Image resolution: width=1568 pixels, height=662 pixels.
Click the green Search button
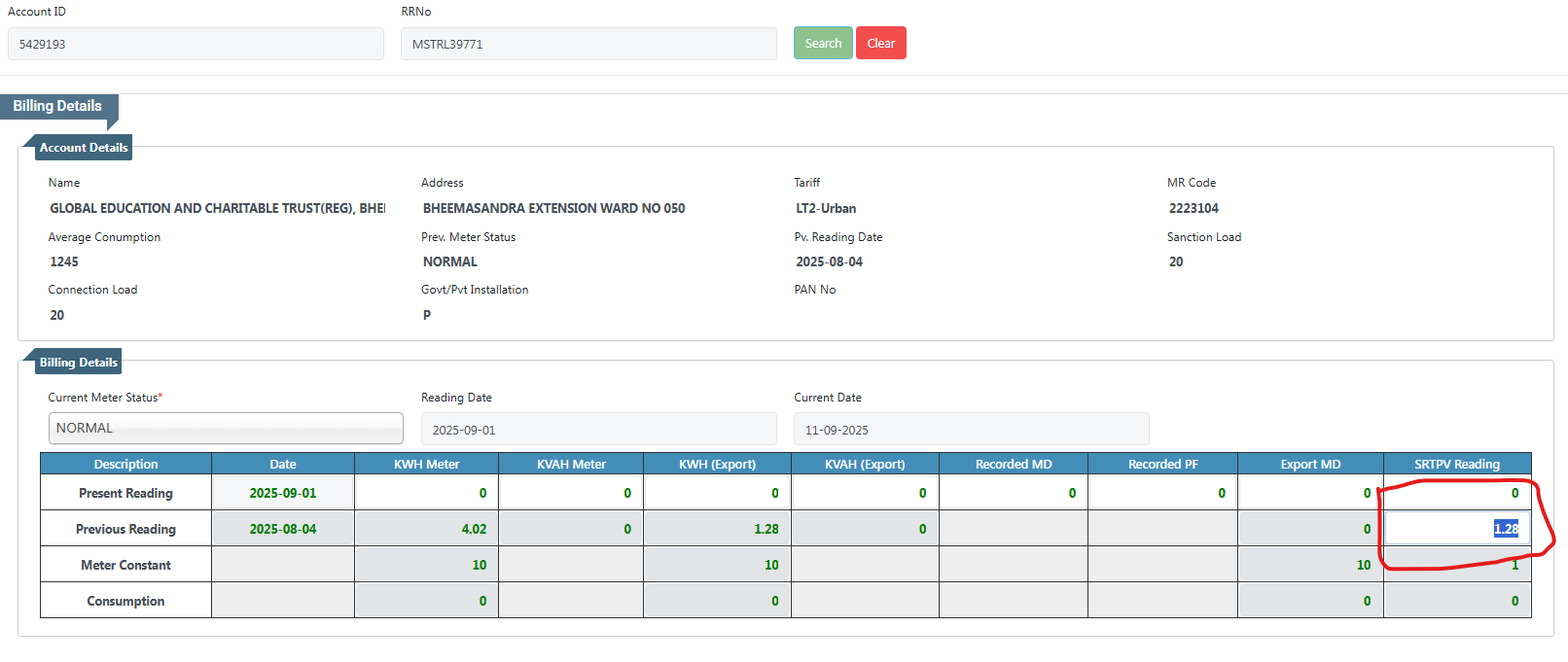[823, 43]
